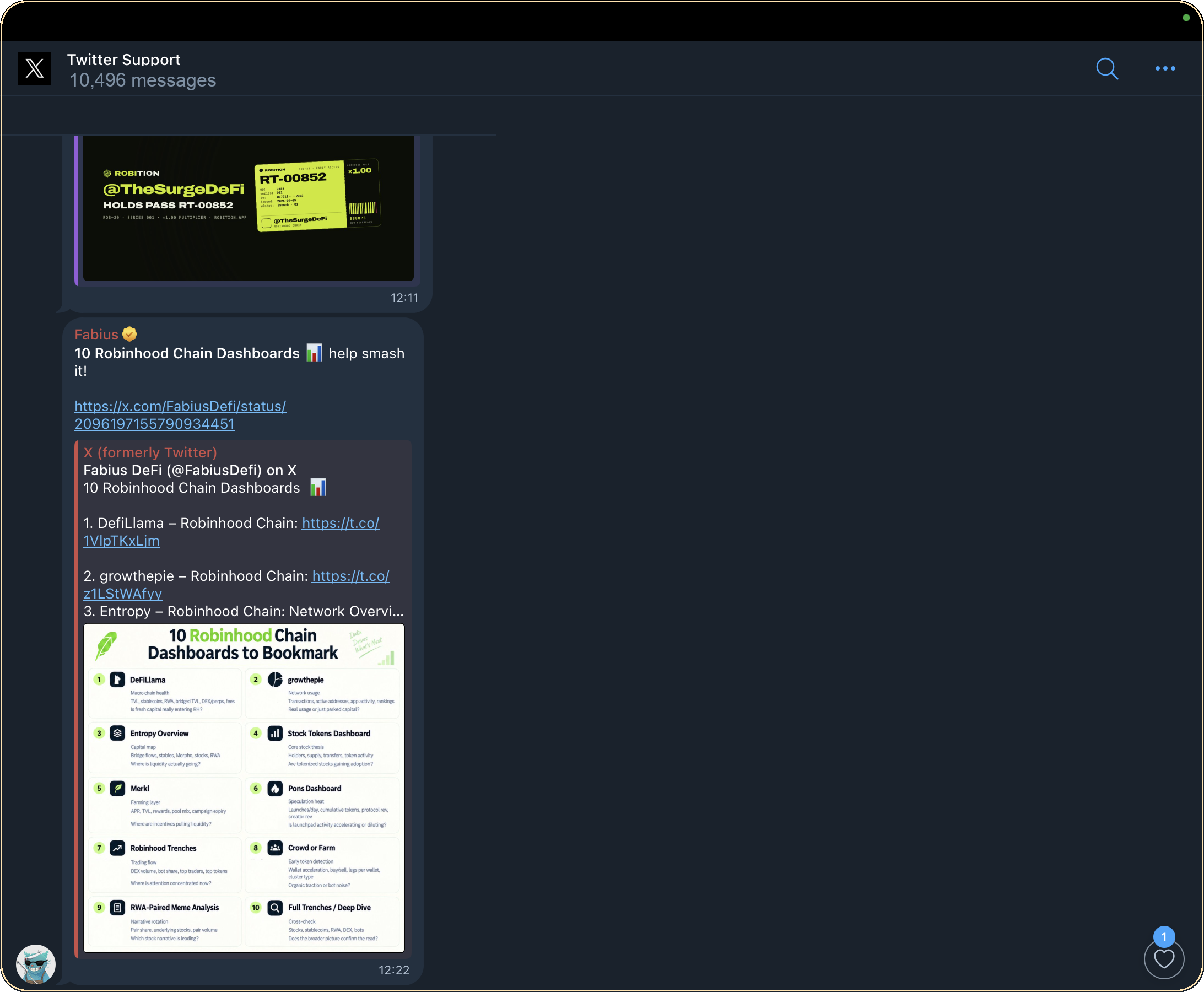This screenshot has height=992, width=1204.
Task: Open the Twitter Support chat title
Action: click(x=123, y=60)
